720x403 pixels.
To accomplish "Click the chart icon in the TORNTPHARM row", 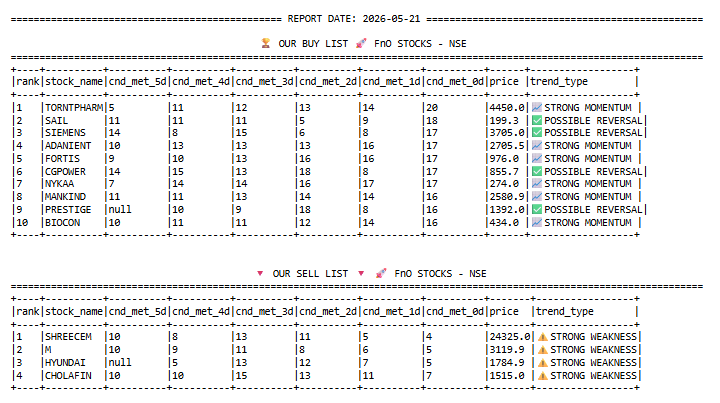I will [537, 107].
